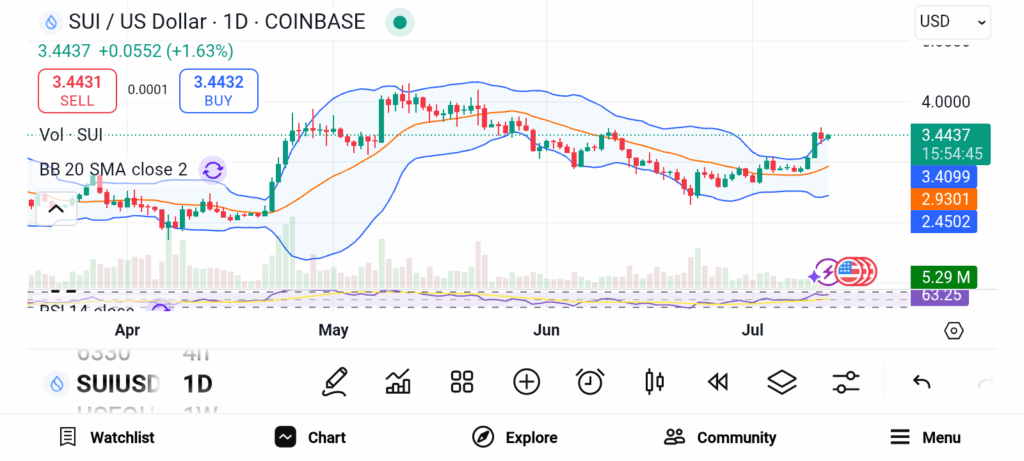The image size is (1024, 461).
Task: Change the 1D timeframe selector
Action: point(198,384)
